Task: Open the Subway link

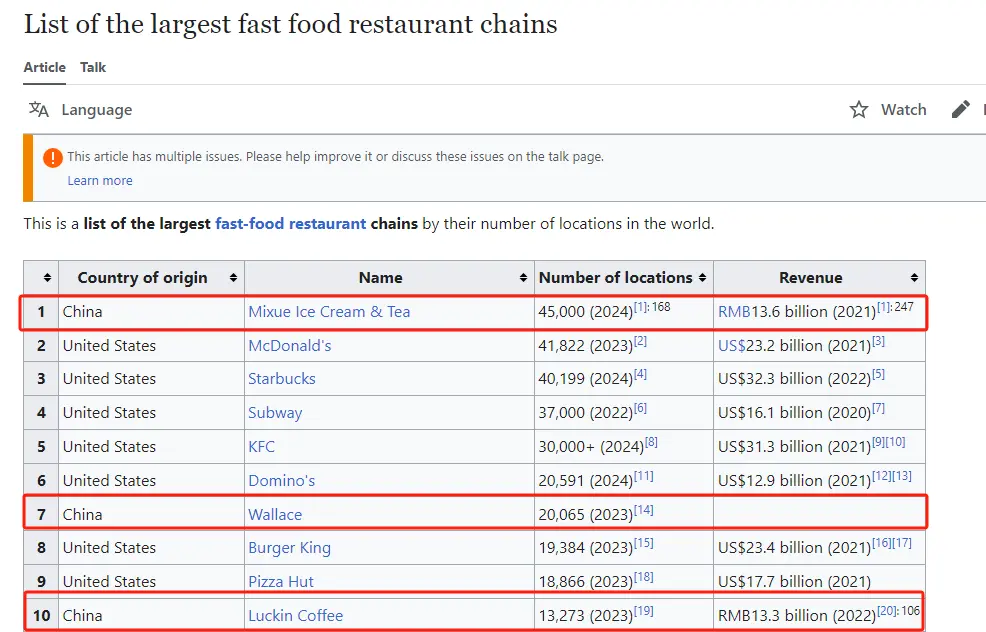Action: tap(275, 413)
